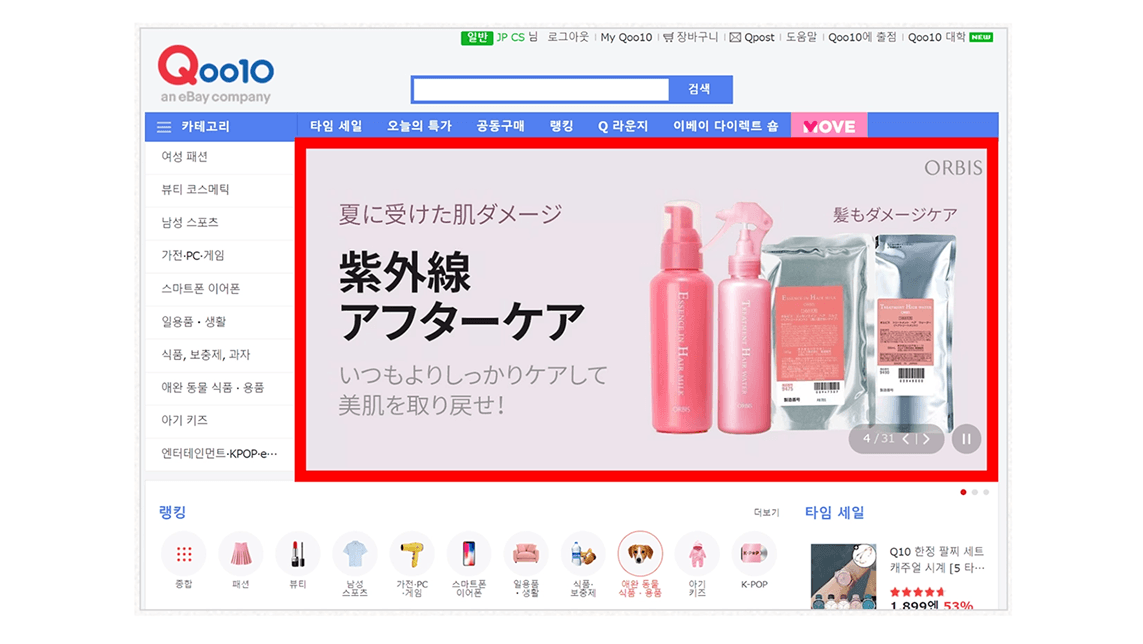Click the 로그아웃 link
Screen dimensions: 1143x644
point(568,37)
